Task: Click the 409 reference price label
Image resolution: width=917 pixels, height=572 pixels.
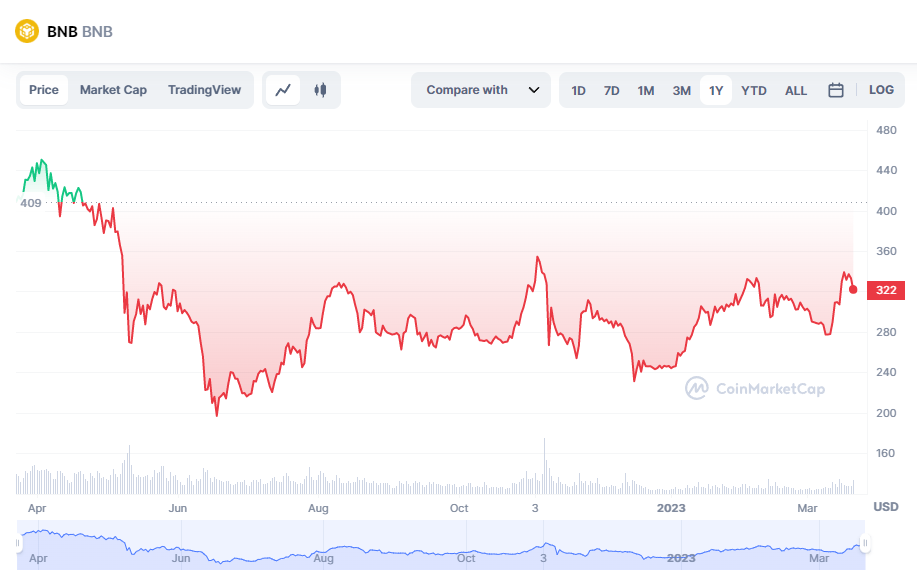Action: point(30,204)
